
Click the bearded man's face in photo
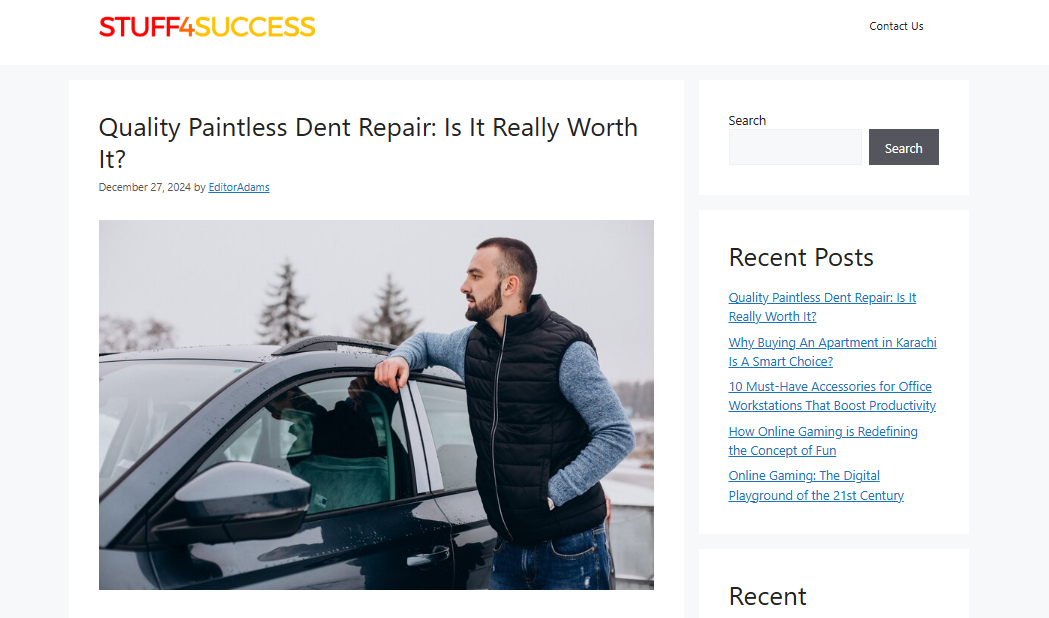tap(483, 288)
